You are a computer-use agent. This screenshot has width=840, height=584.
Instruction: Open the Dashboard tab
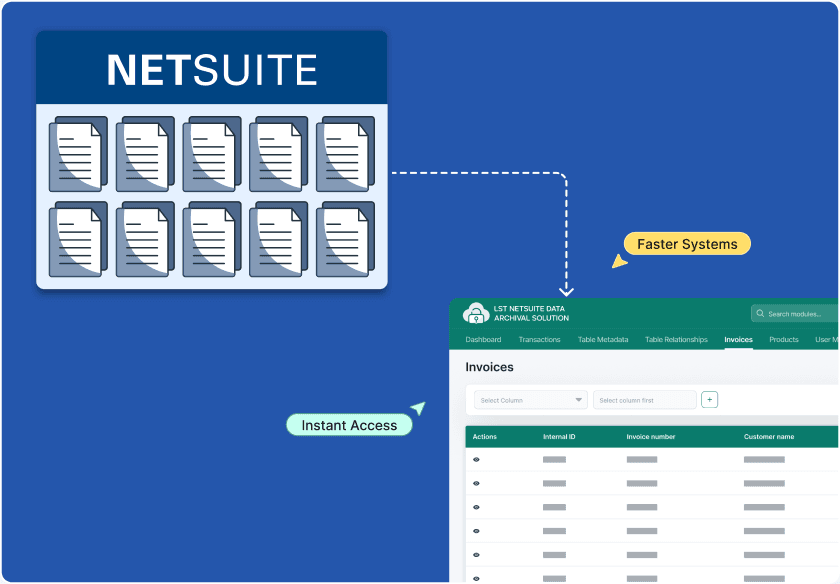pyautogui.click(x=483, y=340)
